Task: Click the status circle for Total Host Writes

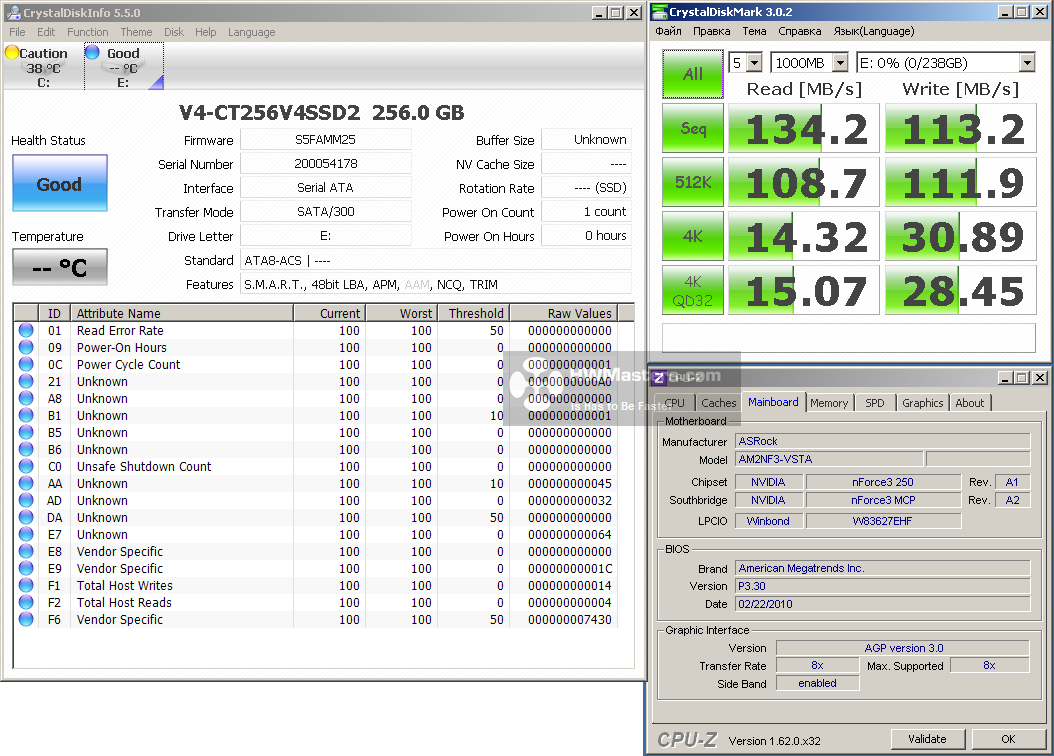Action: tap(26, 585)
